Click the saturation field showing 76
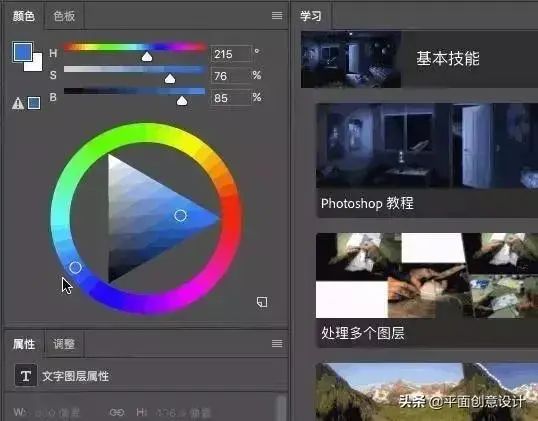 230,76
